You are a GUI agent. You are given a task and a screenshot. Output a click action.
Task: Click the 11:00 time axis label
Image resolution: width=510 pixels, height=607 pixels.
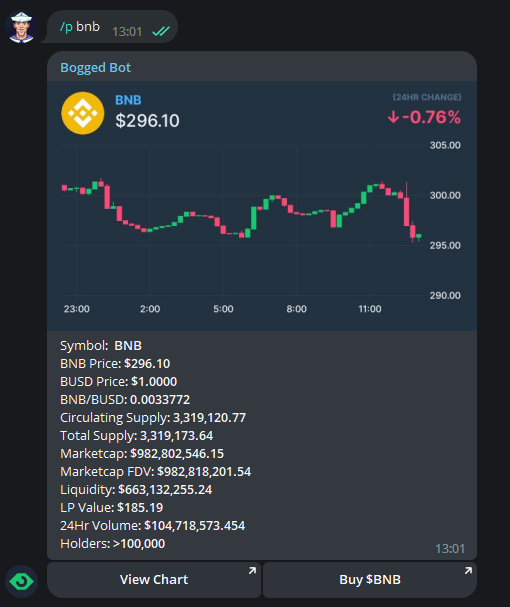(x=370, y=309)
